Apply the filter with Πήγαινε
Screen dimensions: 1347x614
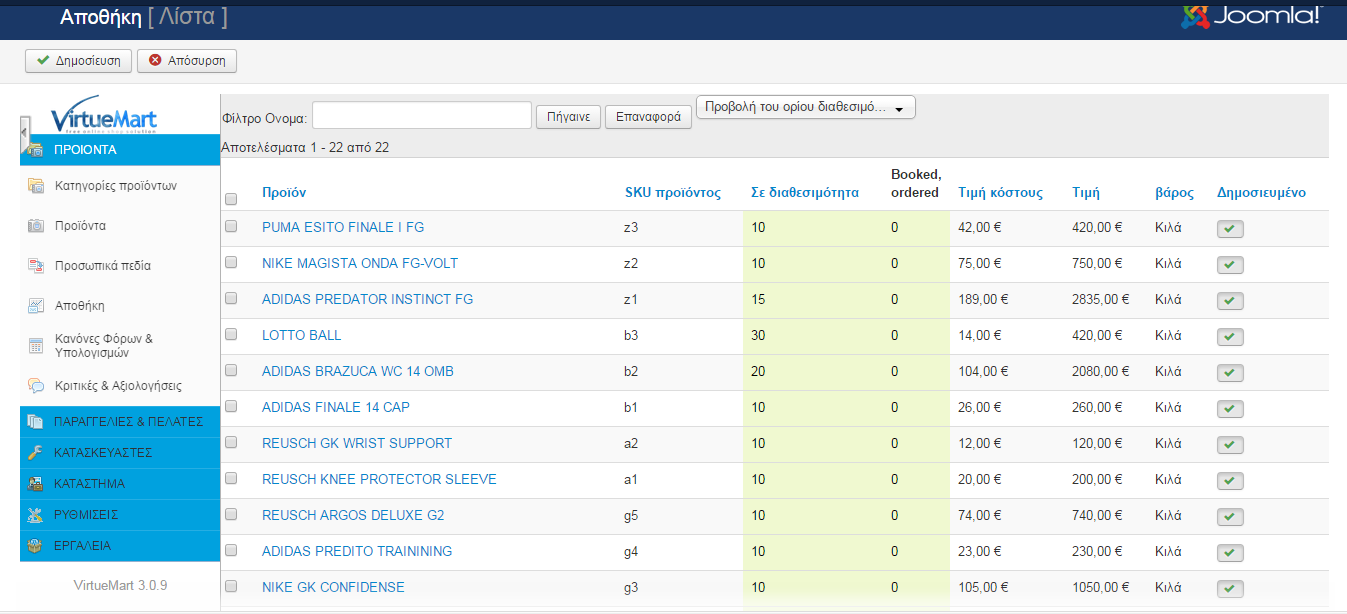568,117
